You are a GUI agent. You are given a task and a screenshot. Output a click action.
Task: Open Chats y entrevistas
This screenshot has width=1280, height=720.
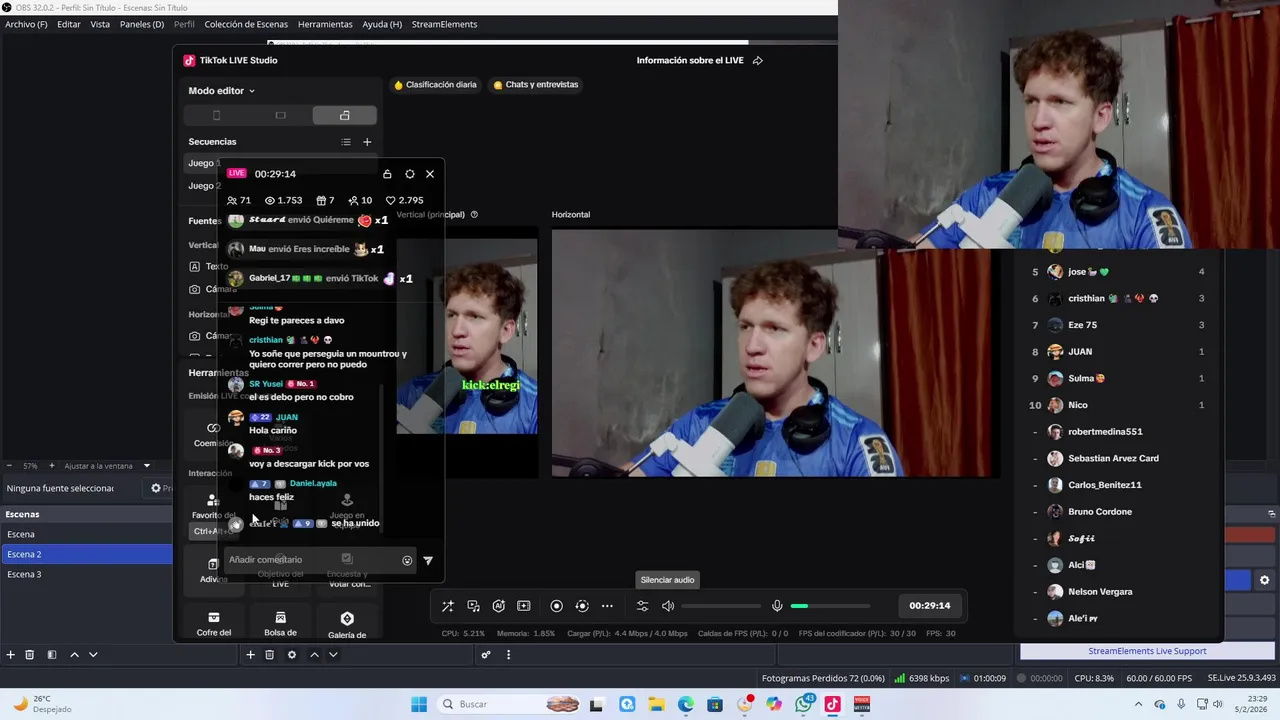(x=536, y=85)
